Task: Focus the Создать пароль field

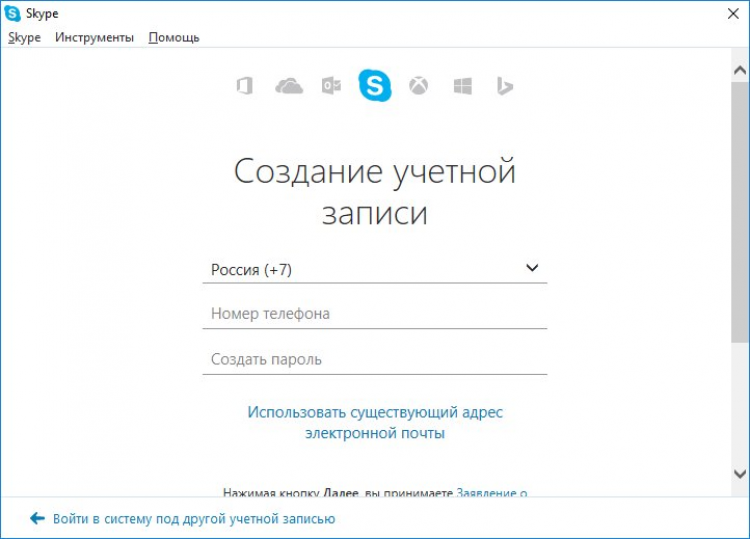Action: (375, 359)
